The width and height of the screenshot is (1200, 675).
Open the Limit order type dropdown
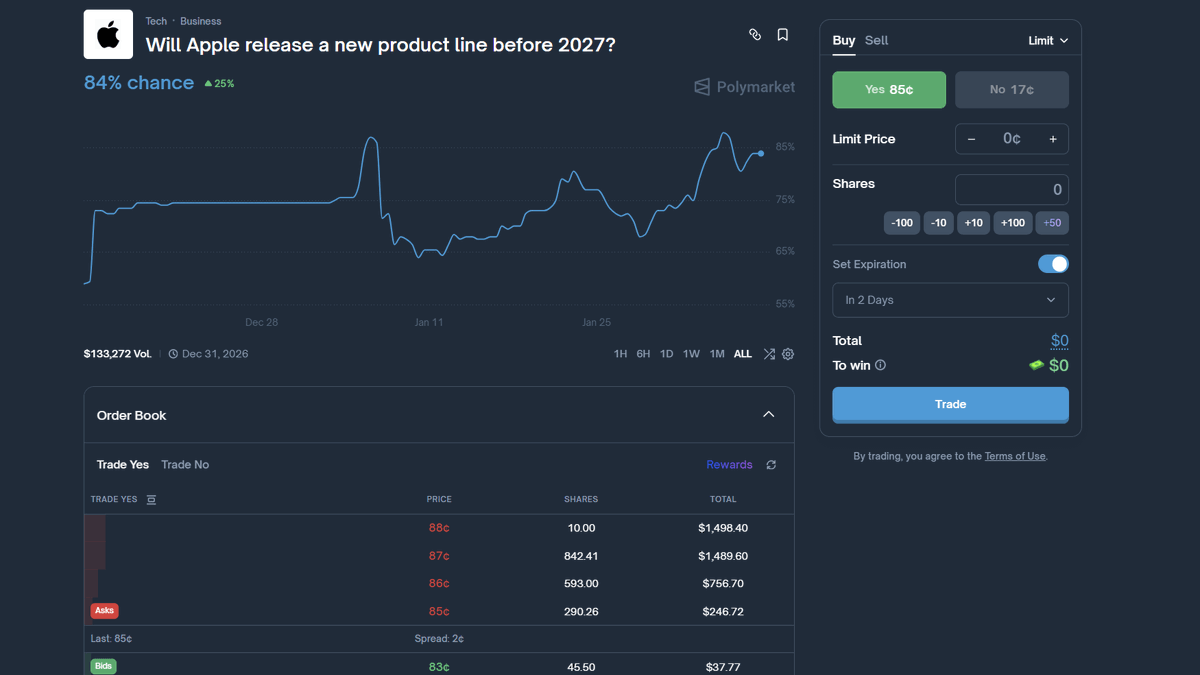[1048, 41]
